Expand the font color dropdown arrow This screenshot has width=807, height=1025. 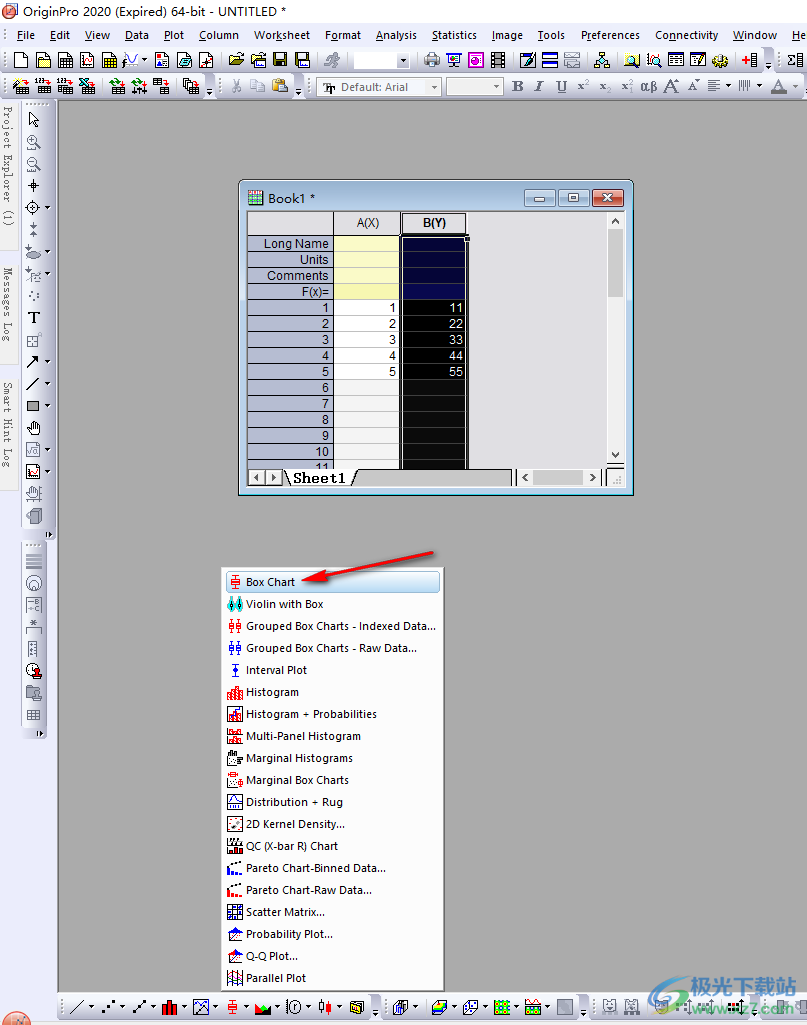coord(795,86)
